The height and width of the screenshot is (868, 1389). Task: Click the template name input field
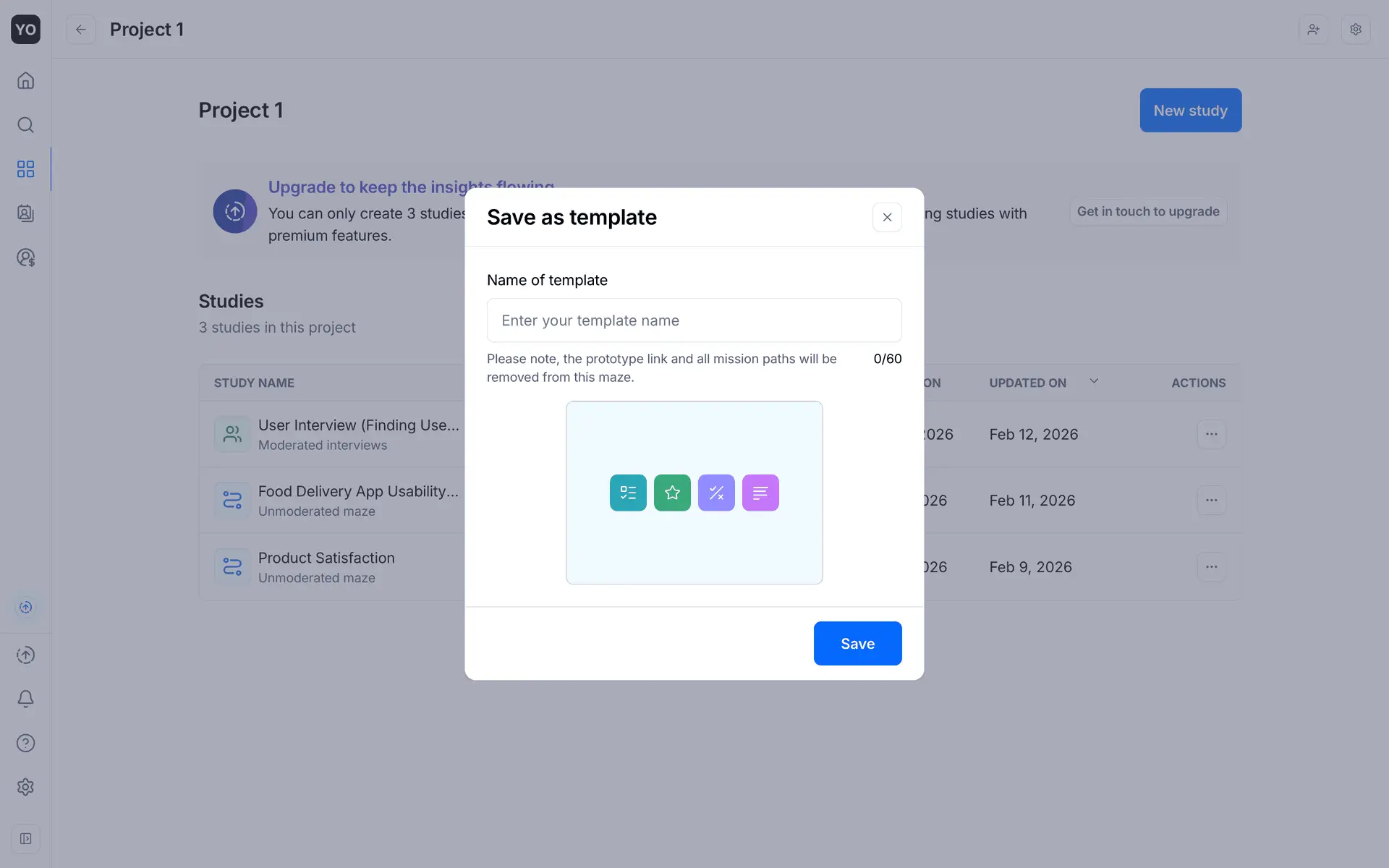coord(694,320)
